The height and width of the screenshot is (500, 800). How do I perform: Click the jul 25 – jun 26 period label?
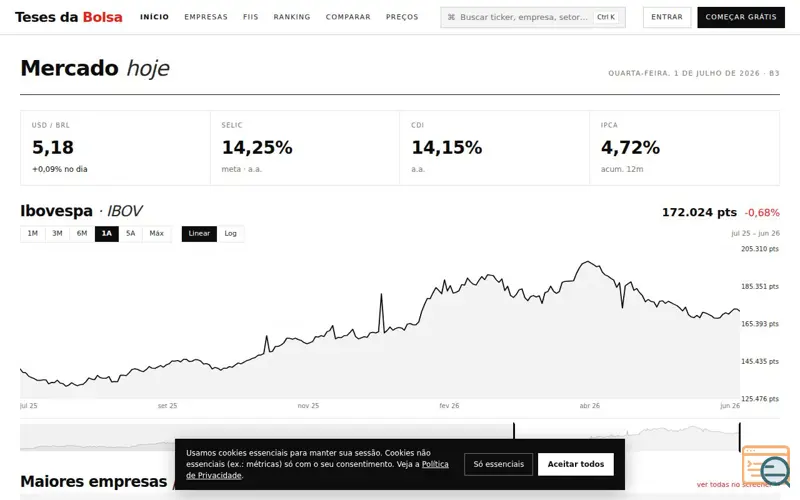tap(755, 233)
